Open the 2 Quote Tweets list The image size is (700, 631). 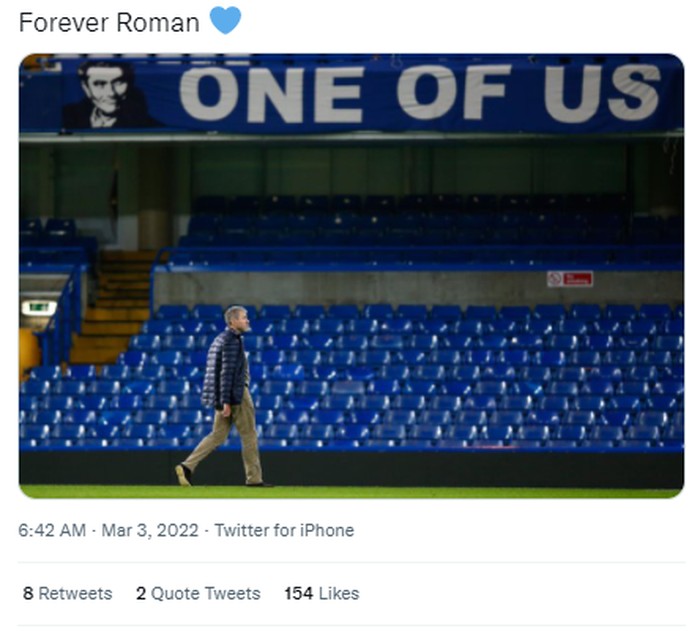click(198, 593)
